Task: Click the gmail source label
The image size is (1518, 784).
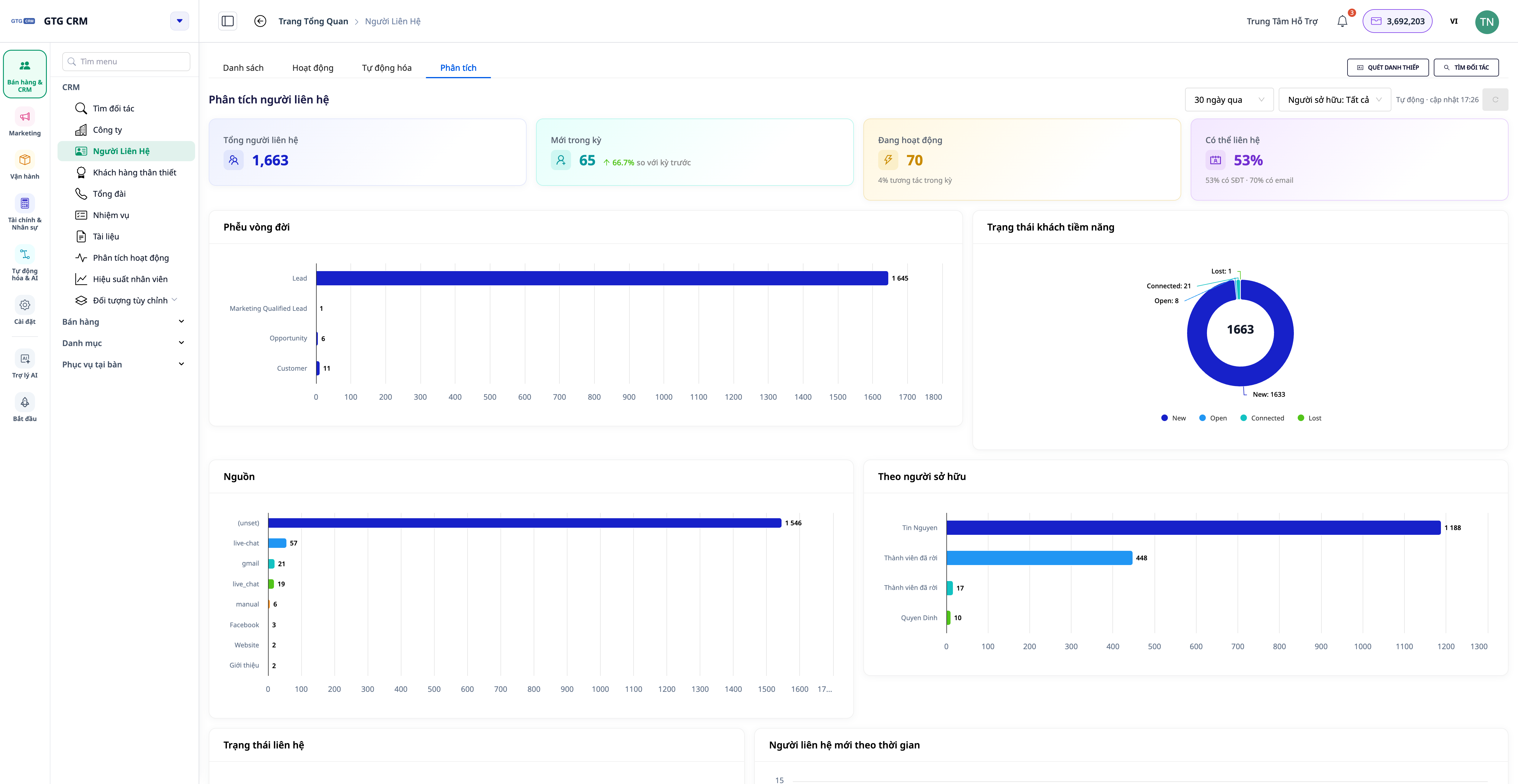Action: [250, 564]
